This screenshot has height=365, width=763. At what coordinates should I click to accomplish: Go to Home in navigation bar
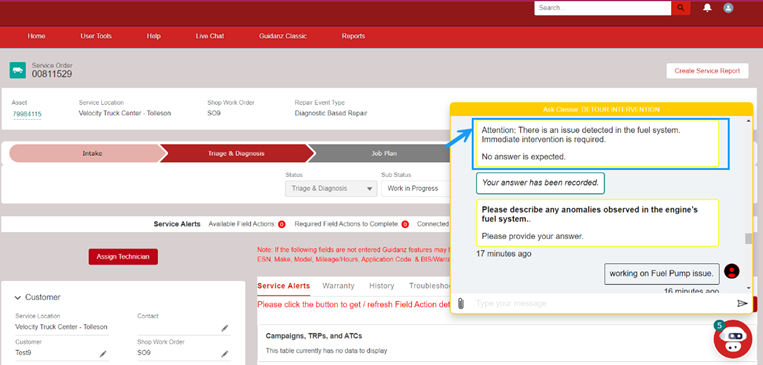pos(36,36)
